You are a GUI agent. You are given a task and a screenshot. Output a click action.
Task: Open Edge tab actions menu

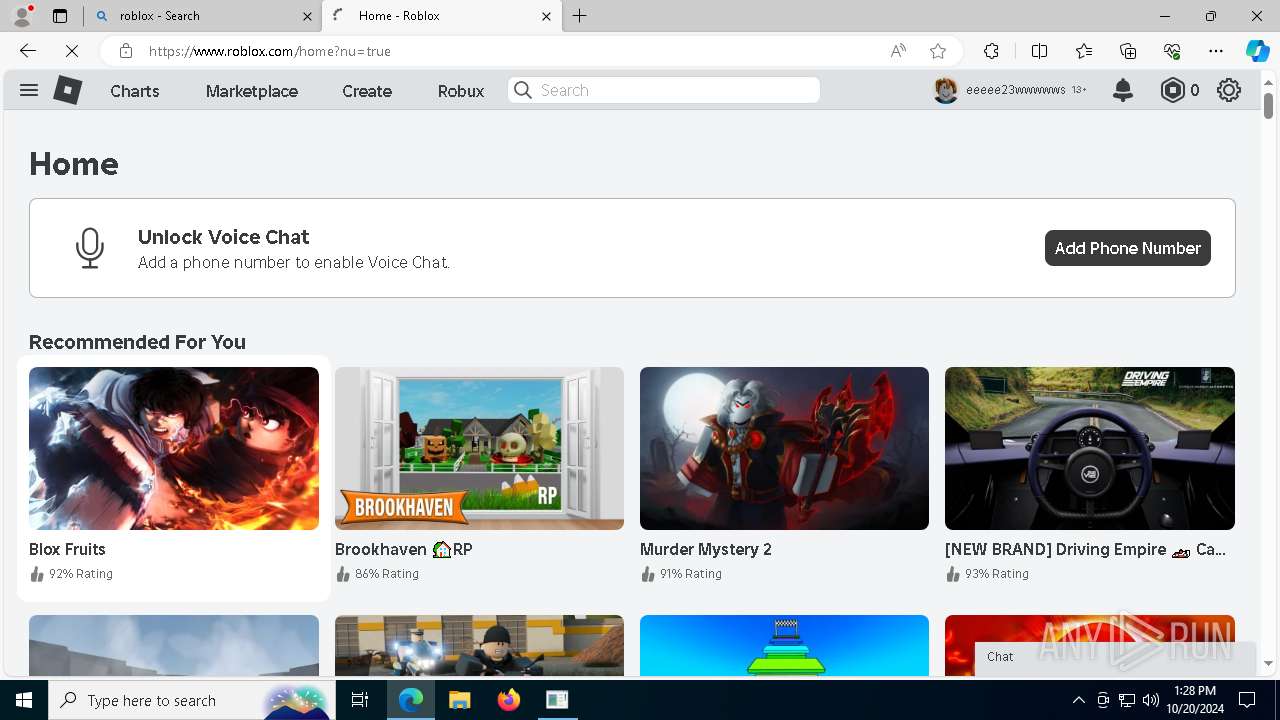click(60, 16)
